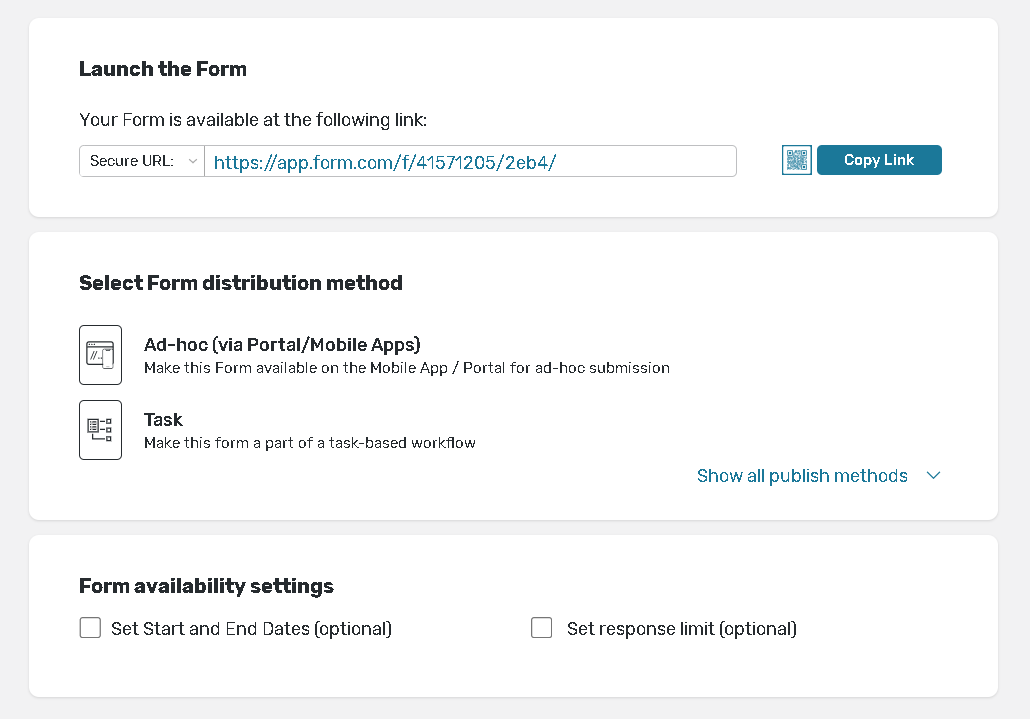Click the Ad-hoc Portal/Mobile Apps icon
The height and width of the screenshot is (719, 1030).
100,355
